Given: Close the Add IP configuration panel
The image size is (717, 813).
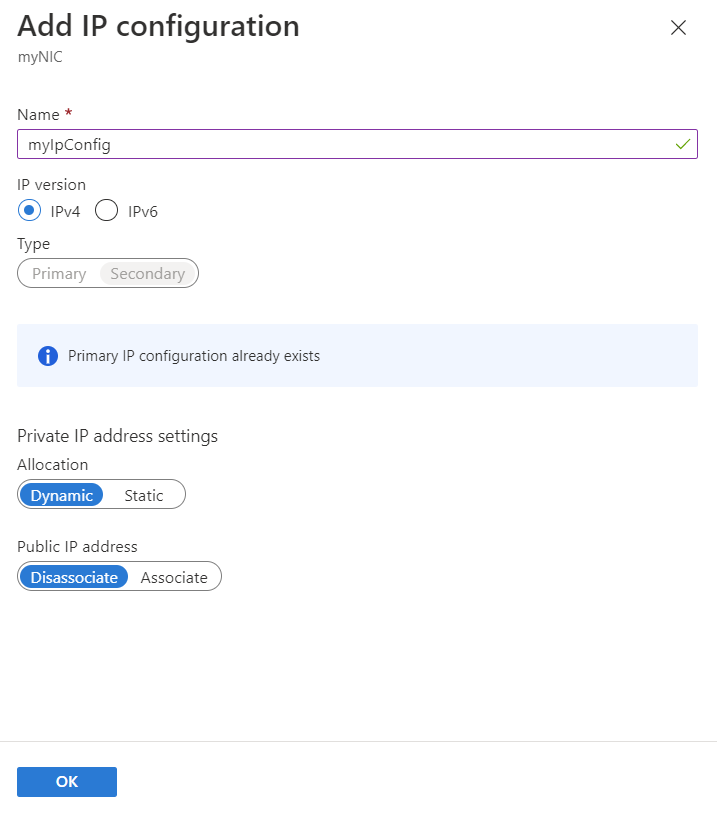Looking at the screenshot, I should [x=678, y=28].
